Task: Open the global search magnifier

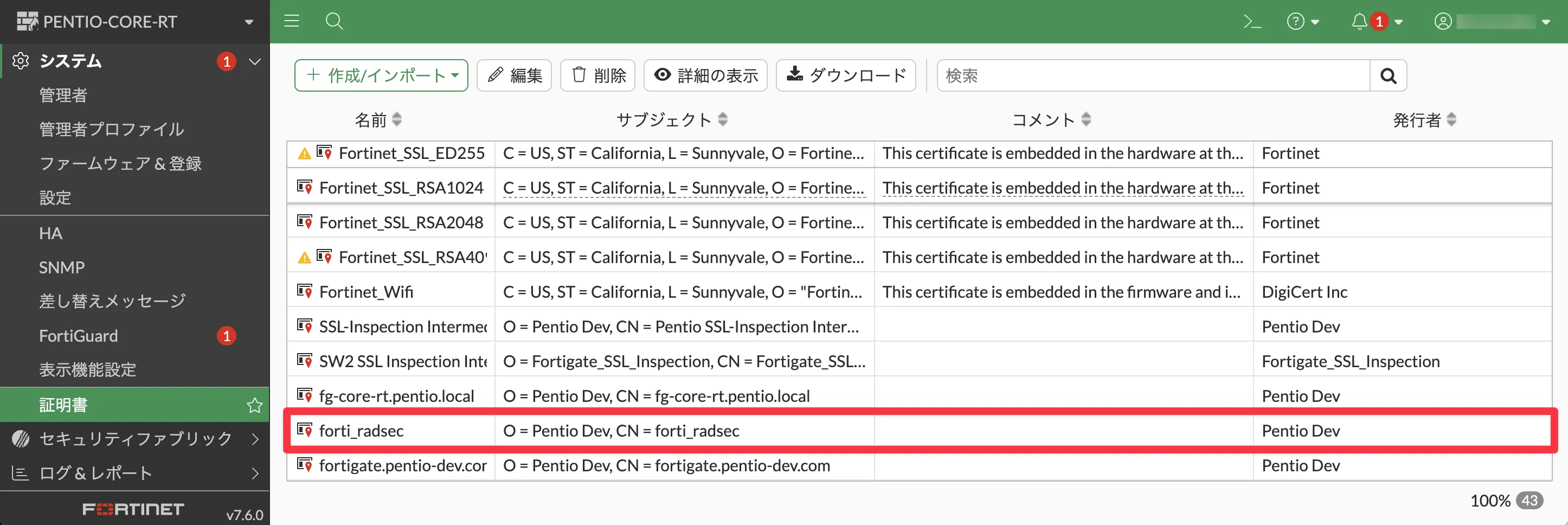Action: 334,21
